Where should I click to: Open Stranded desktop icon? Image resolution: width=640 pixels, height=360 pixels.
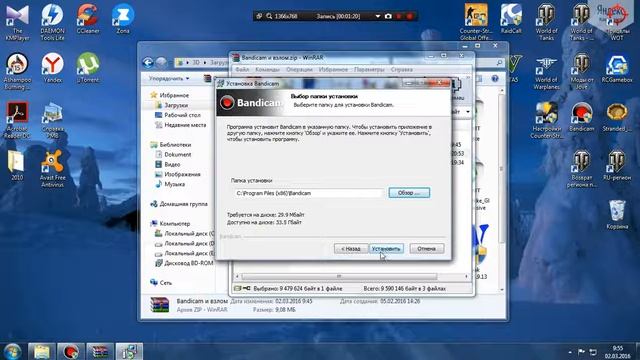[x=617, y=117]
